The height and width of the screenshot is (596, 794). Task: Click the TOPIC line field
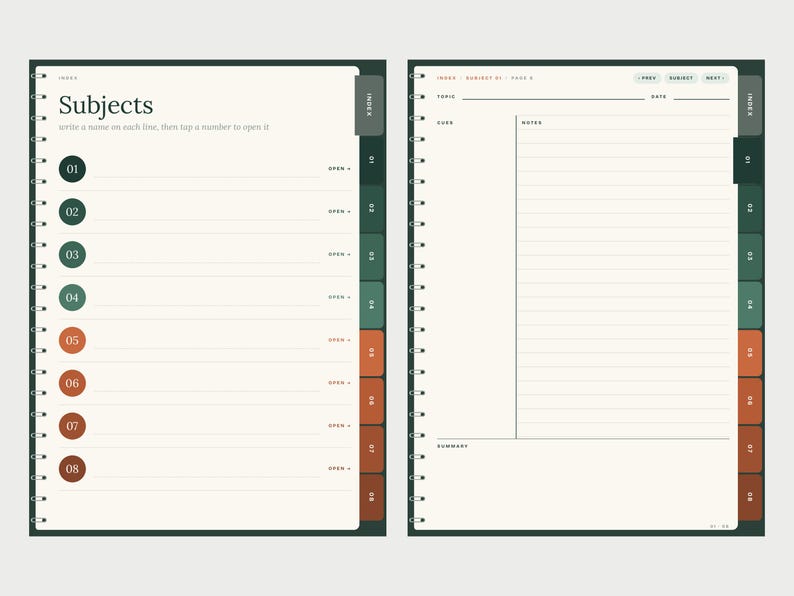click(553, 96)
